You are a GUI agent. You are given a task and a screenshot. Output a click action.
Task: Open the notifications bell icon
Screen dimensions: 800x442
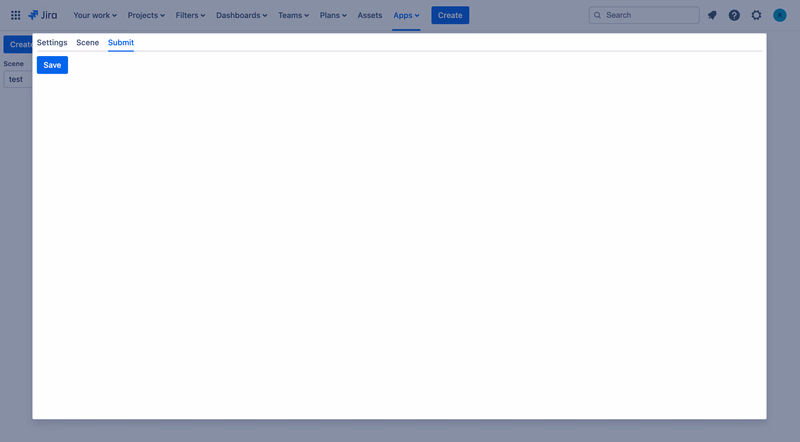pos(712,15)
